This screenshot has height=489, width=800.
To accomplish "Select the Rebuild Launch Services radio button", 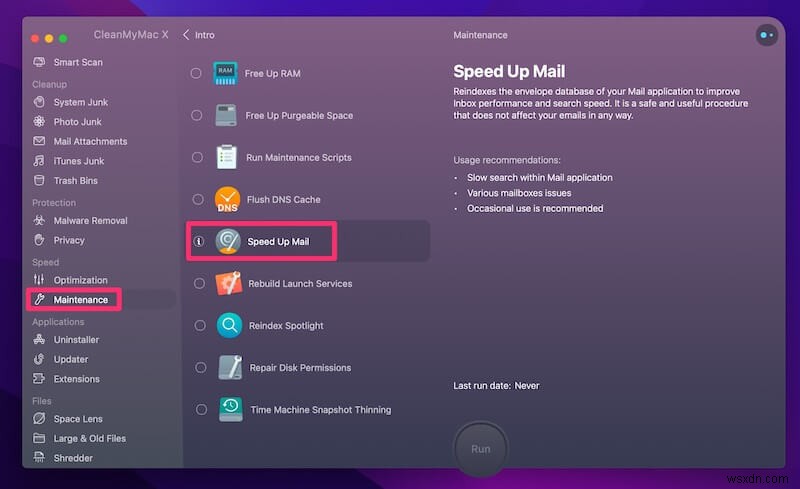I will point(199,283).
